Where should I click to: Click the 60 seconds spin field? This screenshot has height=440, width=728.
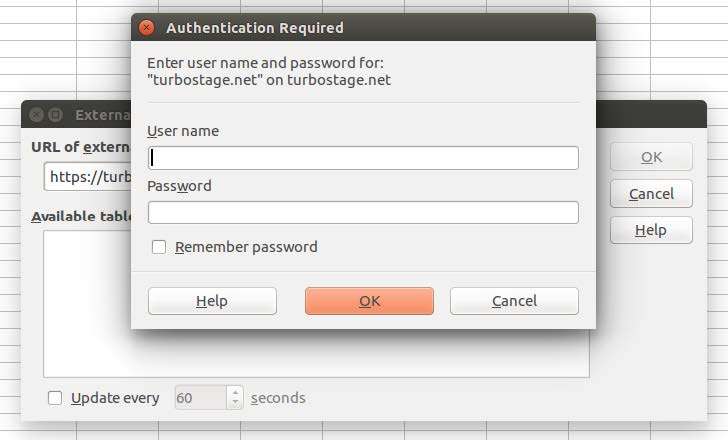[x=201, y=398]
